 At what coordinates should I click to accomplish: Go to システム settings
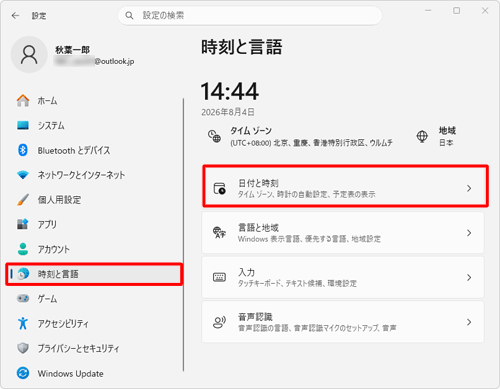pyautogui.click(x=94, y=125)
